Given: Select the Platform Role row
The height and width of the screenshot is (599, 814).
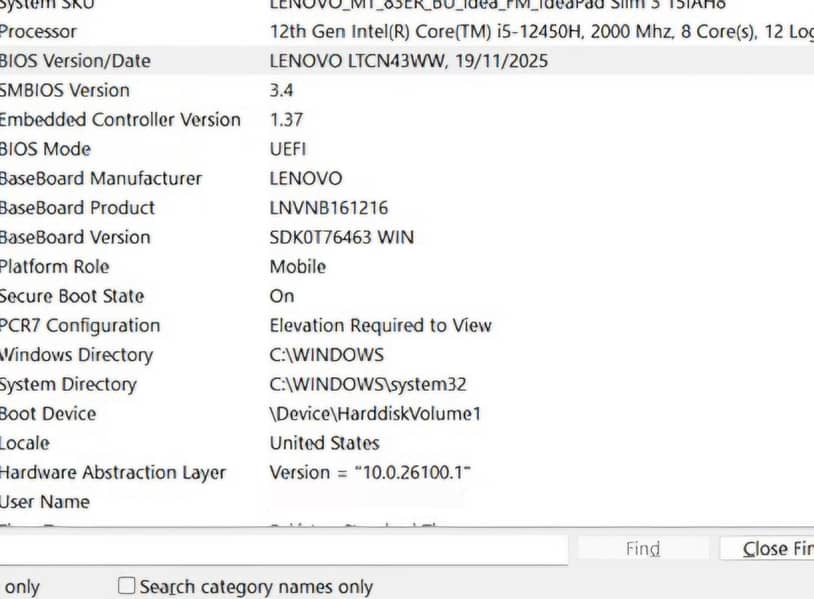Looking at the screenshot, I should pyautogui.click(x=54, y=267).
